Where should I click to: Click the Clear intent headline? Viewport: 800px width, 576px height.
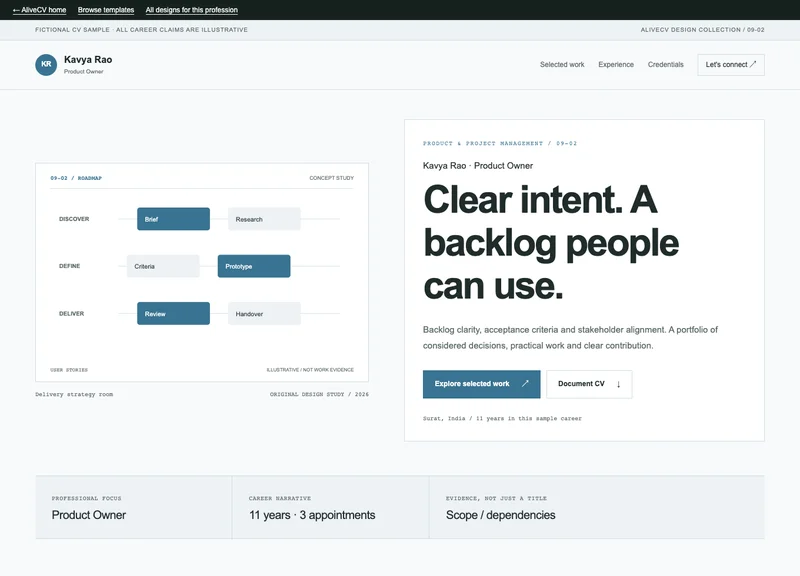point(551,242)
